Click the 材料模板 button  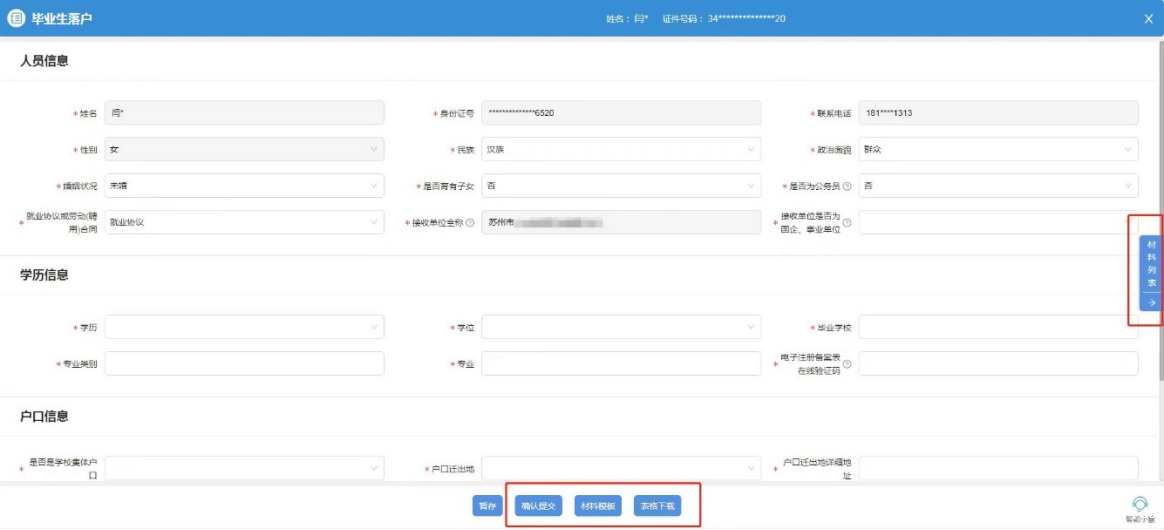coord(598,506)
